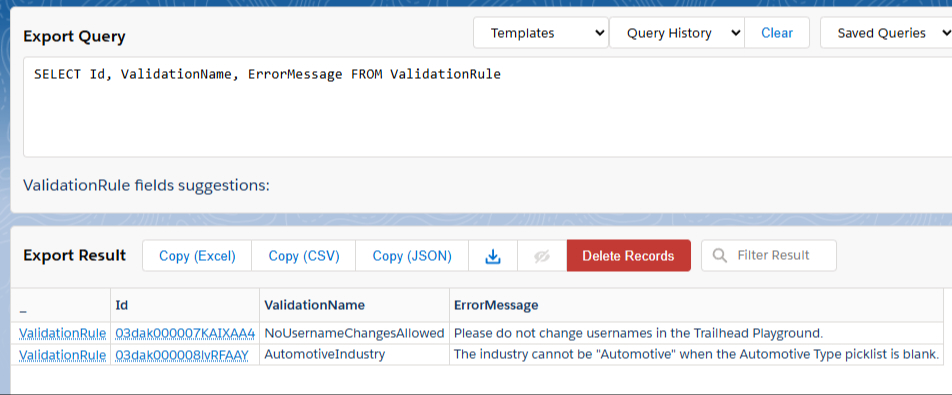Open ValidationRule link in AutomotiveIndustry row
Viewport: 952px width, 395px height.
63,354
